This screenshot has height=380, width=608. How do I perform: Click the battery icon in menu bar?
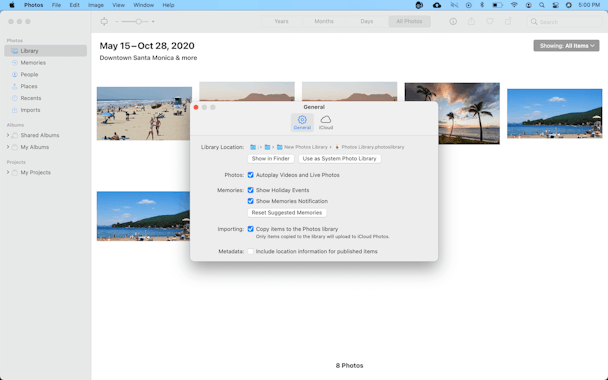(497, 5)
